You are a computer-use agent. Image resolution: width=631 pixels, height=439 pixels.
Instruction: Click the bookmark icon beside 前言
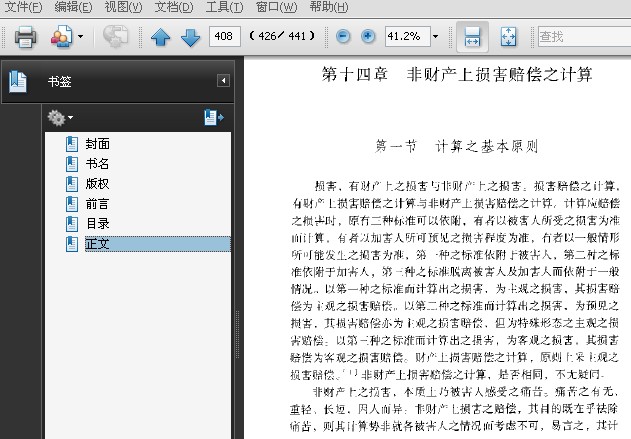click(72, 204)
